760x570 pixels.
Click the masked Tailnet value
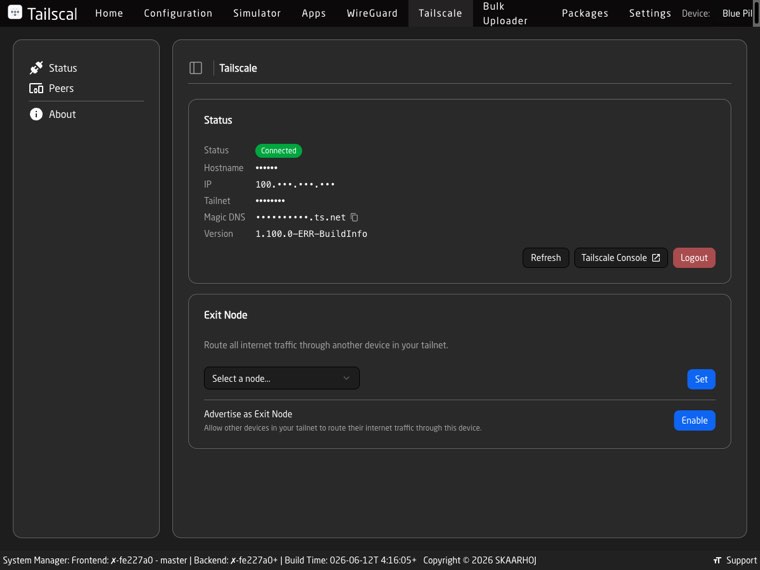point(270,201)
